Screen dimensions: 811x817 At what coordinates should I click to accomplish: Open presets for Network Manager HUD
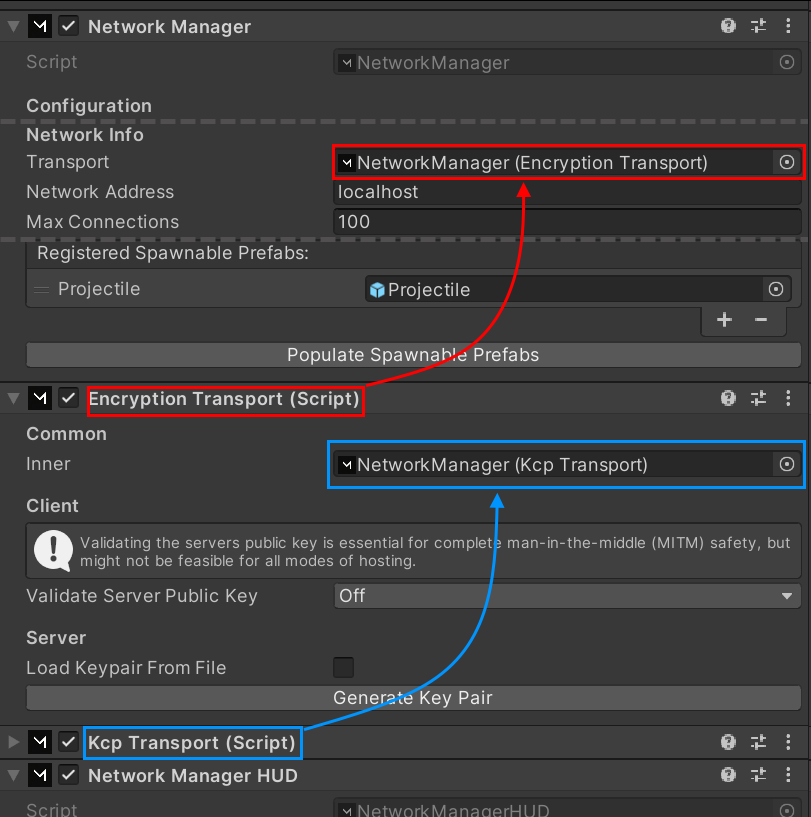758,775
